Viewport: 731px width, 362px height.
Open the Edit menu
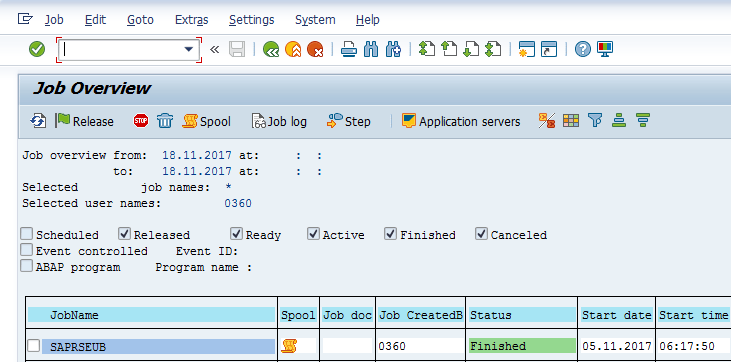96,20
